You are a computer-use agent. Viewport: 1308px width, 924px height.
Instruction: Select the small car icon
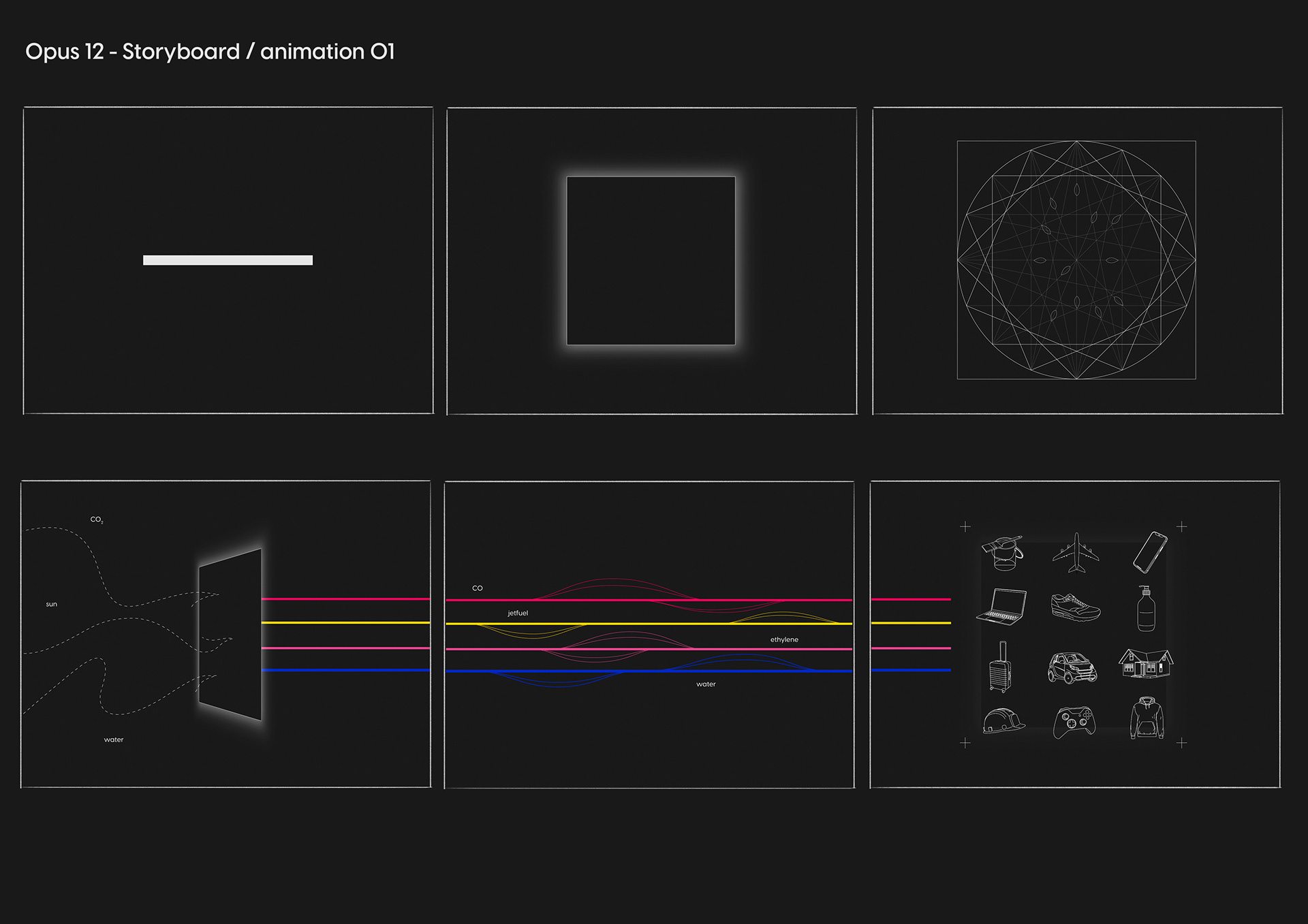[1072, 668]
